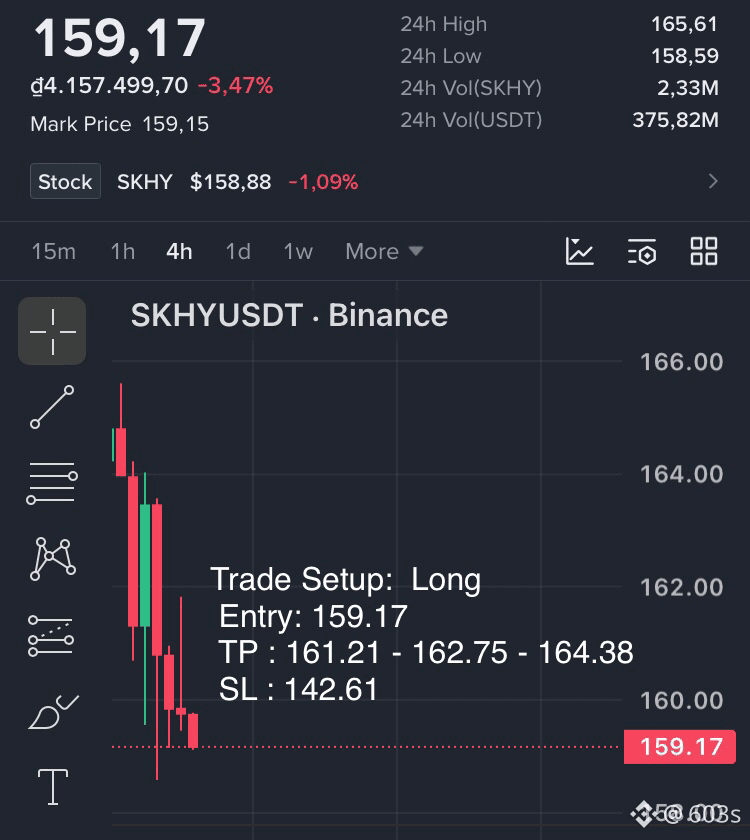Switch to the 15m timeframe
Image resolution: width=750 pixels, height=840 pixels.
[54, 251]
